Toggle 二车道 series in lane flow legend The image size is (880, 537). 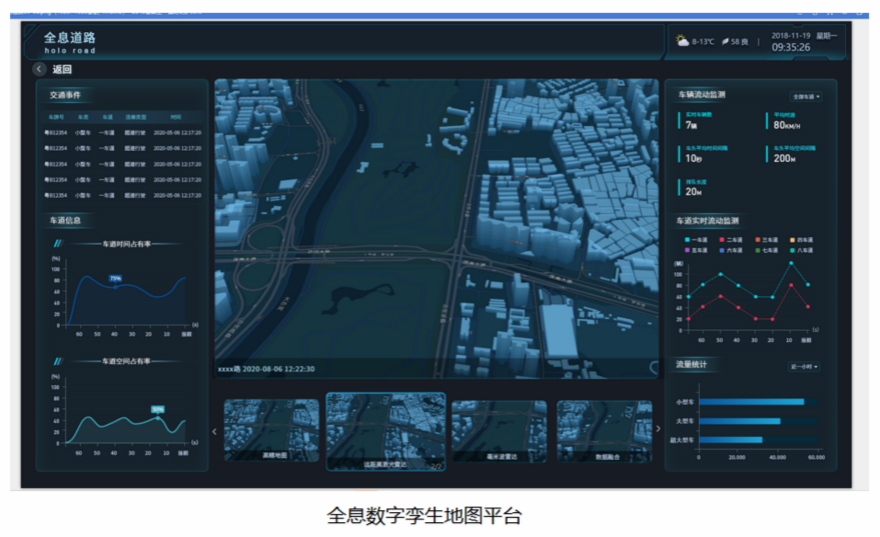point(731,239)
